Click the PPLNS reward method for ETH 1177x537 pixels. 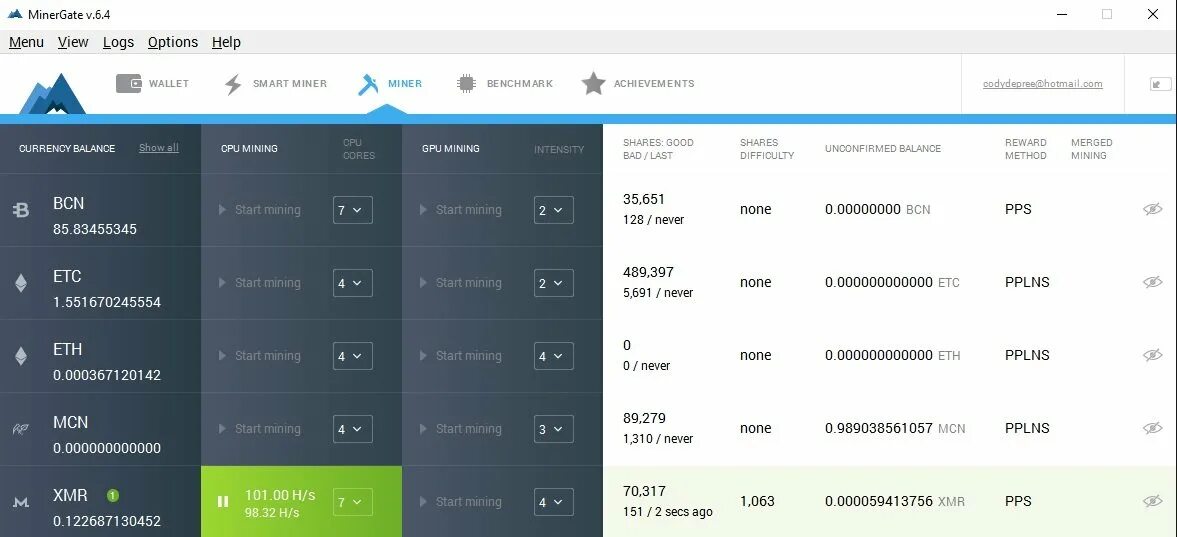point(1027,355)
